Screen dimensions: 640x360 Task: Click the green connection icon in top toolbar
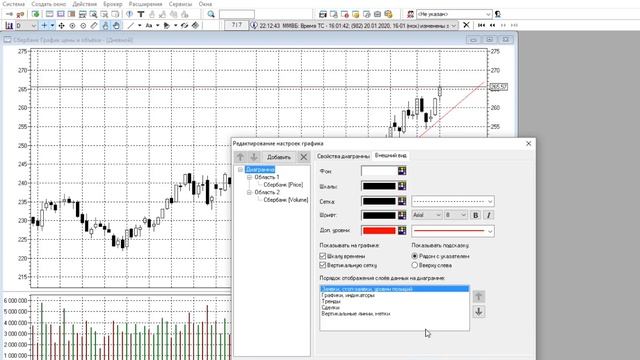(x=36, y=14)
